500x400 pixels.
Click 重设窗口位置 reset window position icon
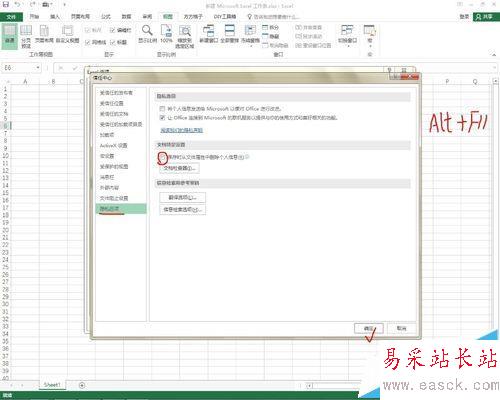click(298, 45)
